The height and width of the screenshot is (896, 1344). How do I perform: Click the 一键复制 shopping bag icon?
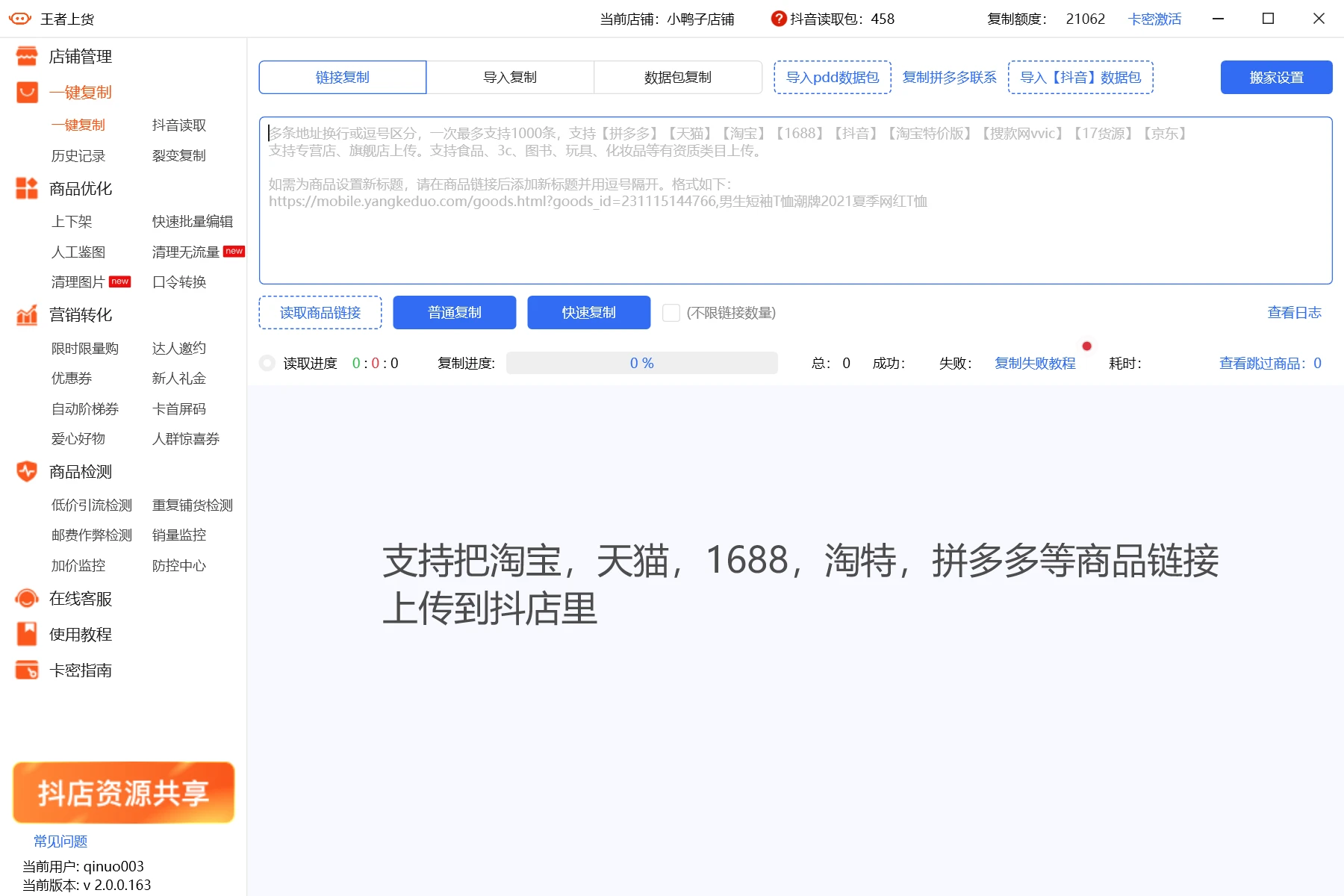(27, 92)
